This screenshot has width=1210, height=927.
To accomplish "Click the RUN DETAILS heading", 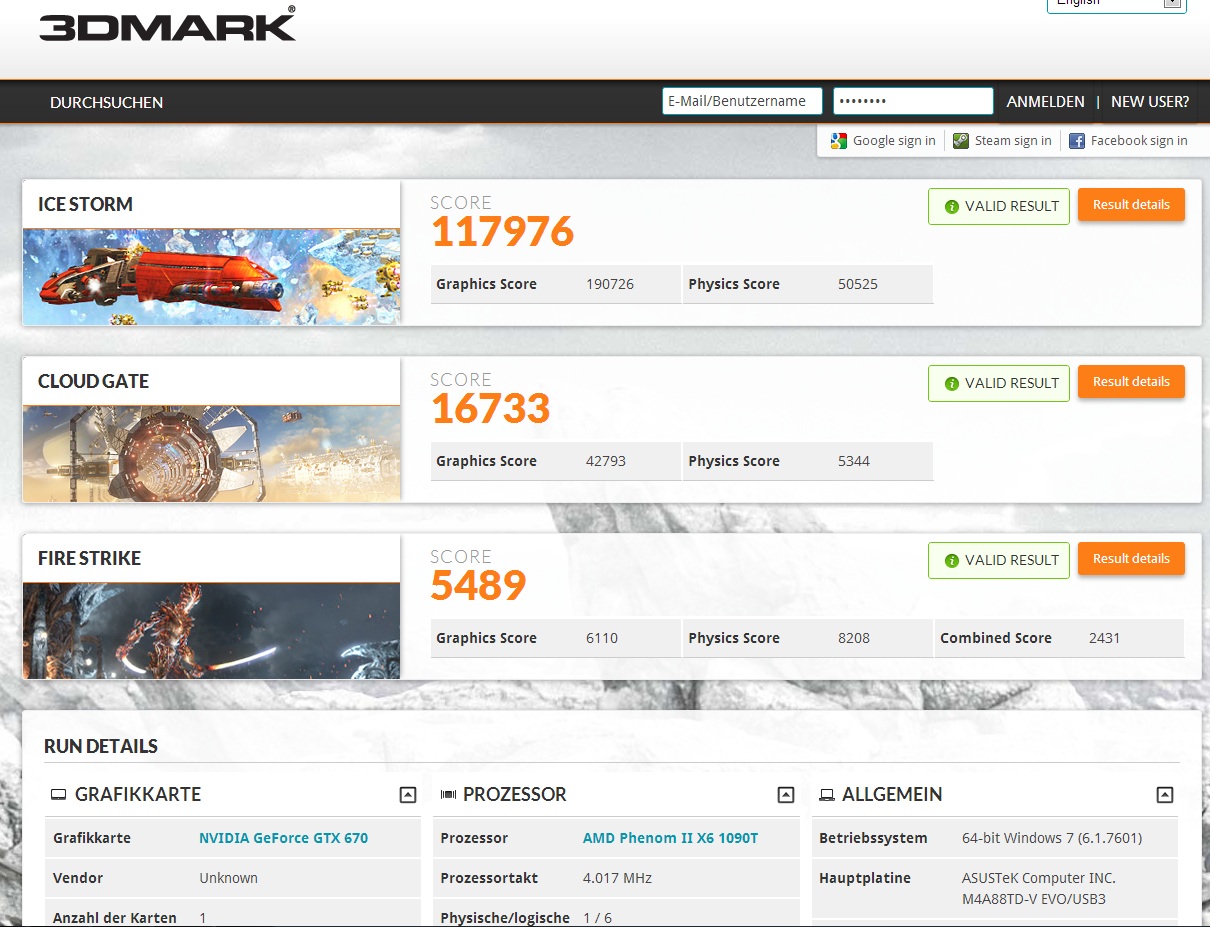I will pyautogui.click(x=101, y=746).
